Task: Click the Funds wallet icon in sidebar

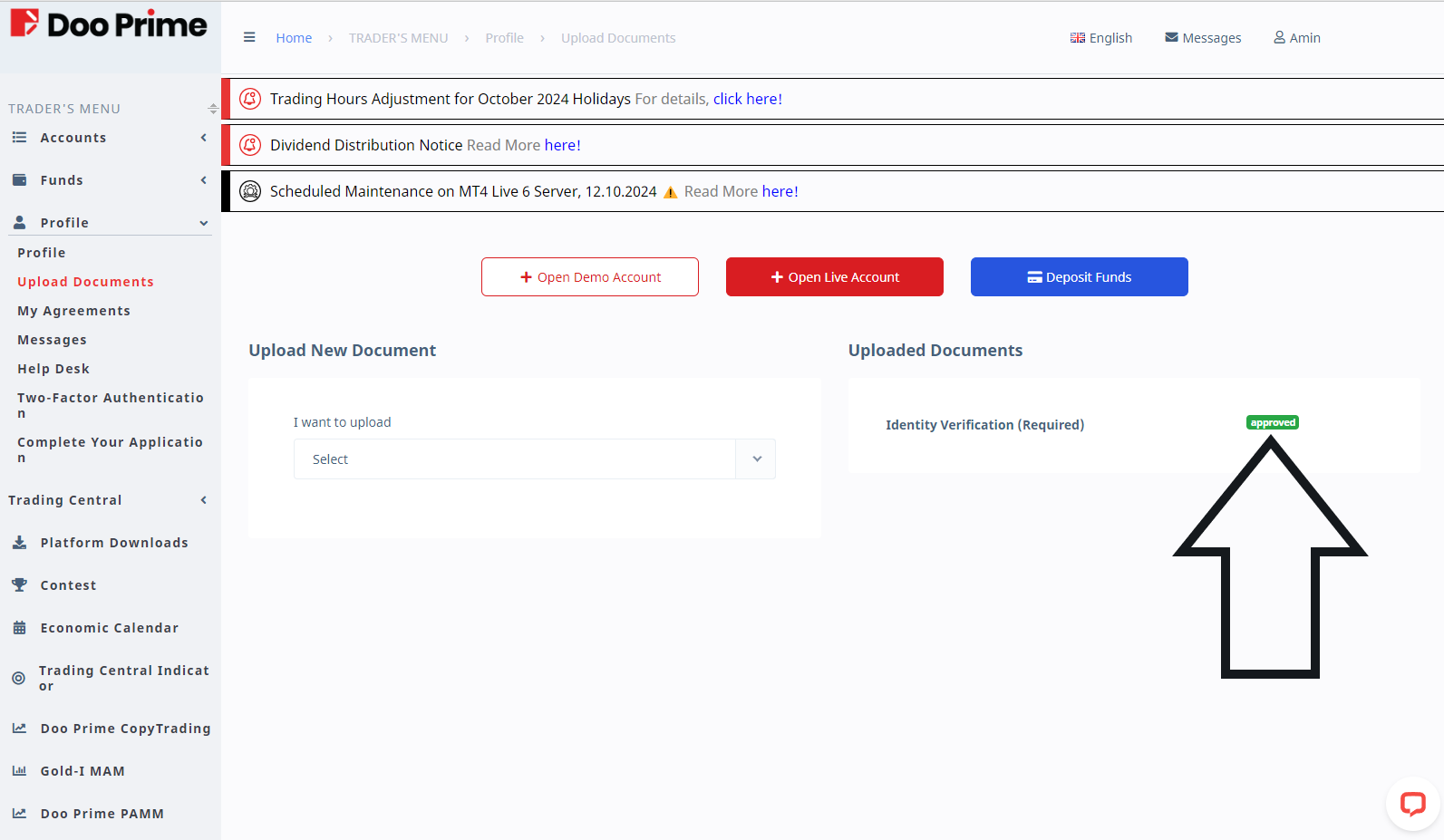Action: (x=19, y=180)
